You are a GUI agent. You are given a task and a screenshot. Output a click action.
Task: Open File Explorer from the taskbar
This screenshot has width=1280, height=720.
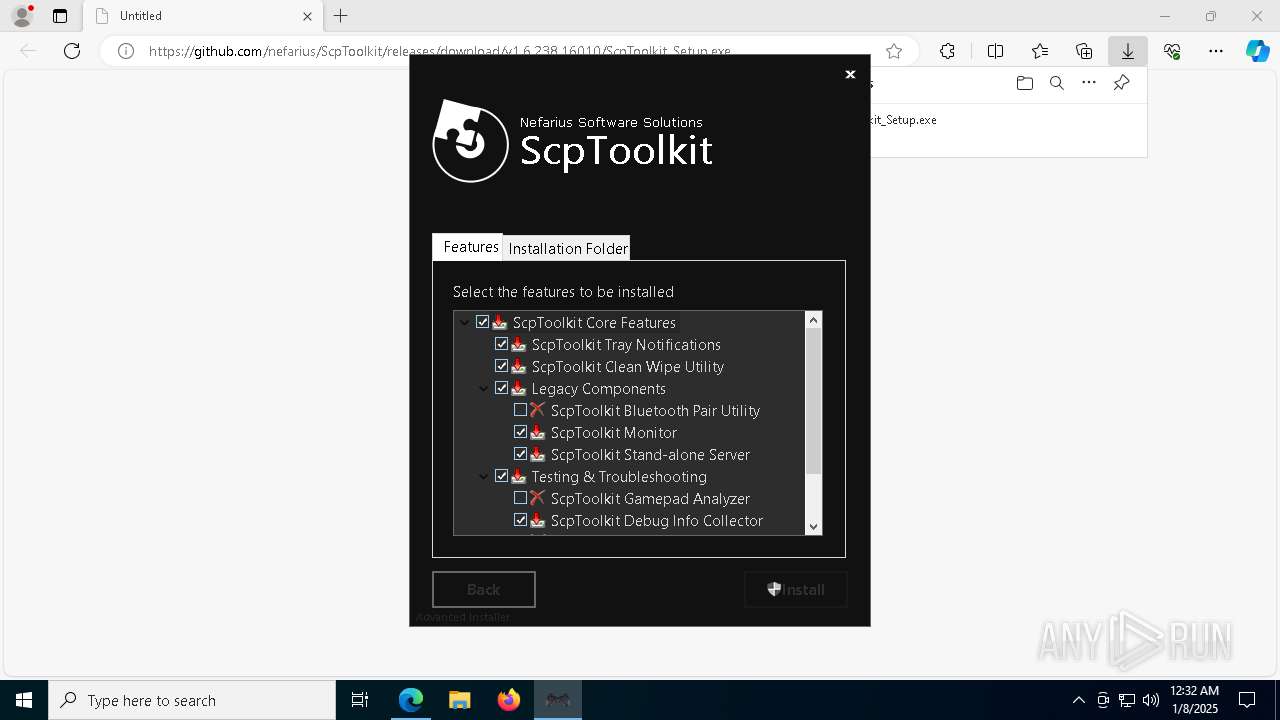tap(460, 700)
